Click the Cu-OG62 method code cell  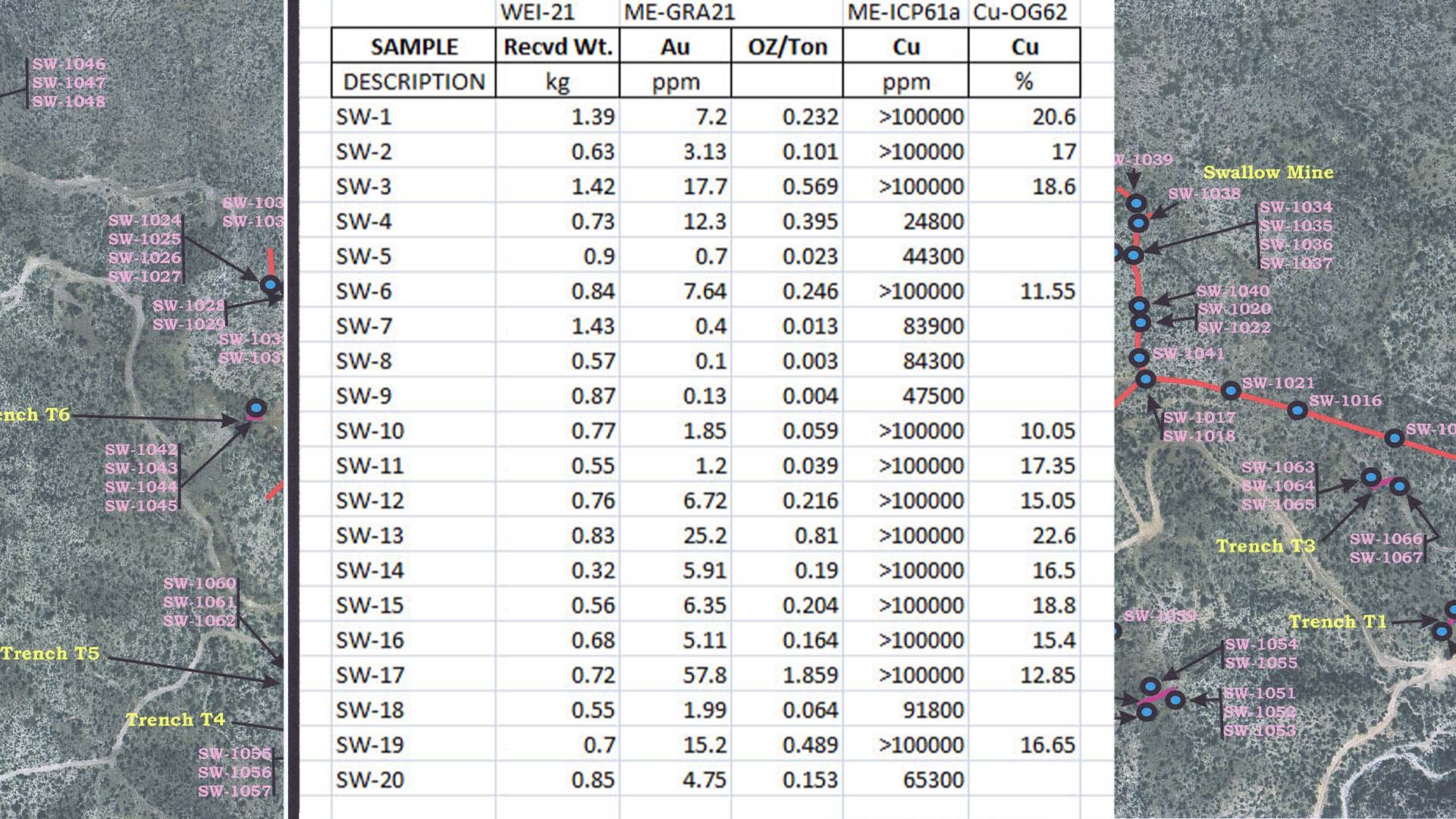tap(1021, 12)
